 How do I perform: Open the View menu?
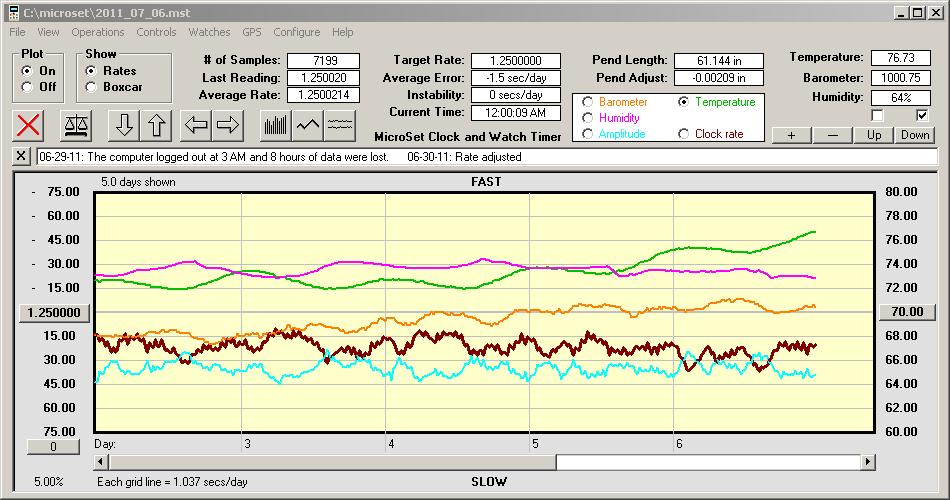pos(48,32)
